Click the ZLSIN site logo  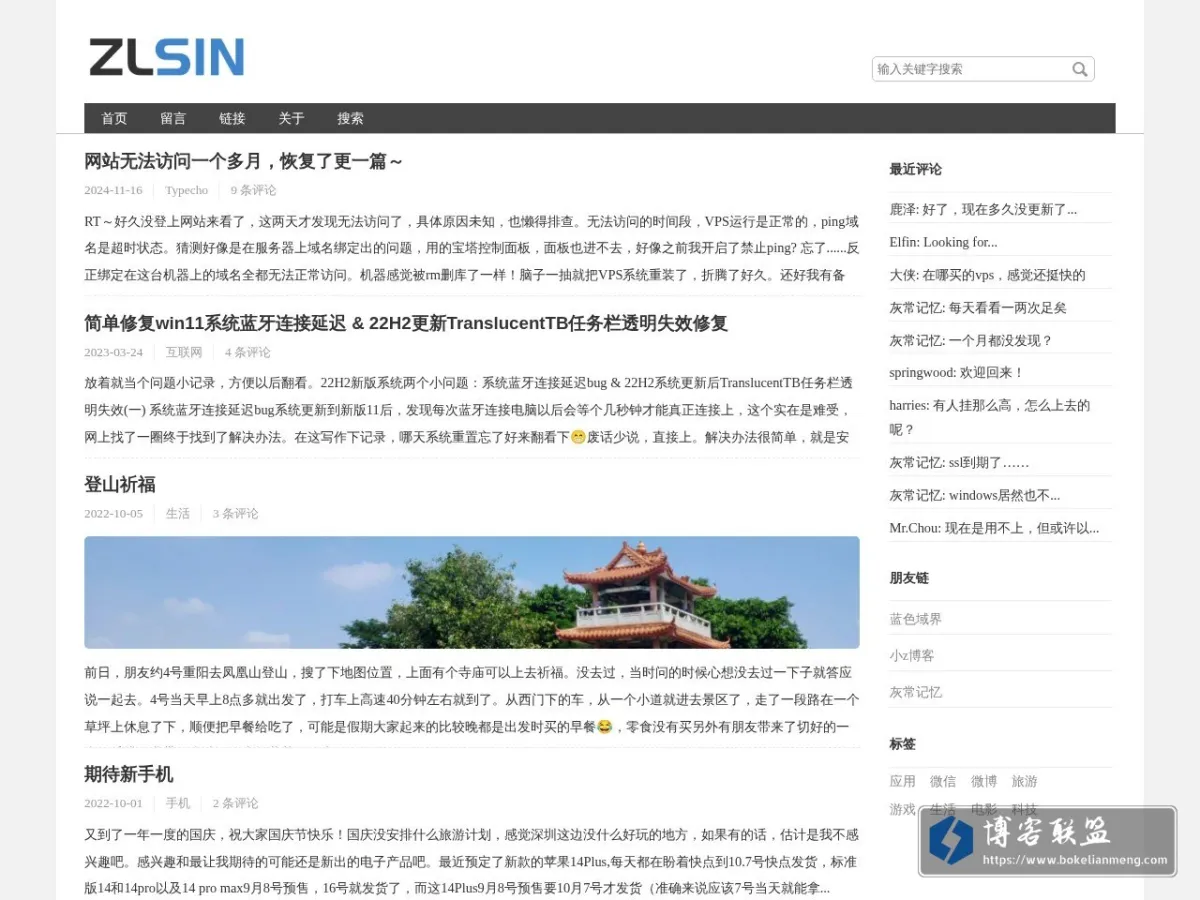click(x=166, y=57)
